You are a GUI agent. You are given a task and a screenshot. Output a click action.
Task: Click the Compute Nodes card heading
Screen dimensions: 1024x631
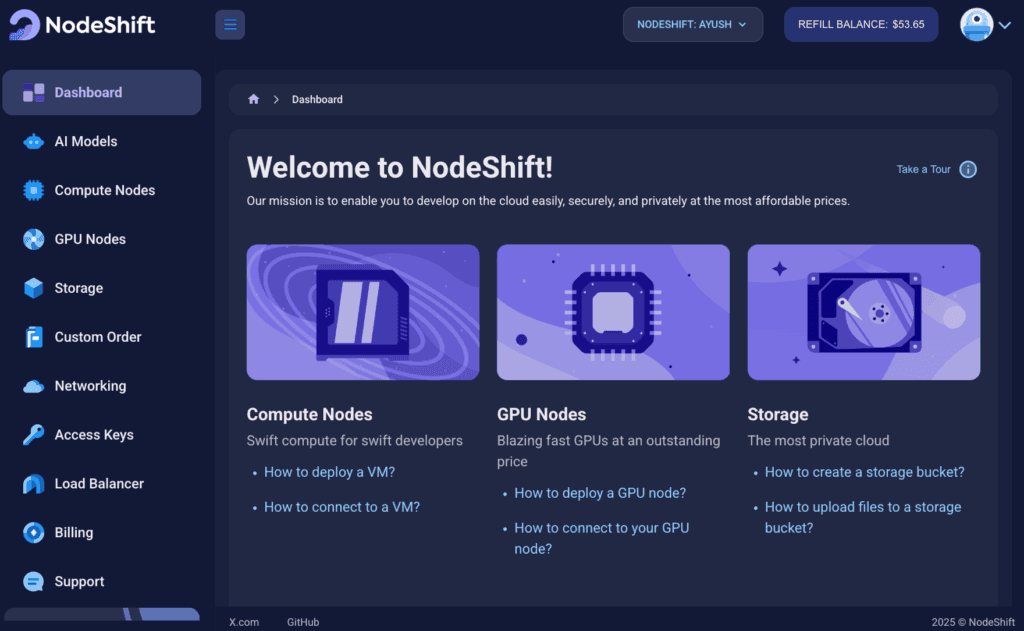(x=310, y=415)
